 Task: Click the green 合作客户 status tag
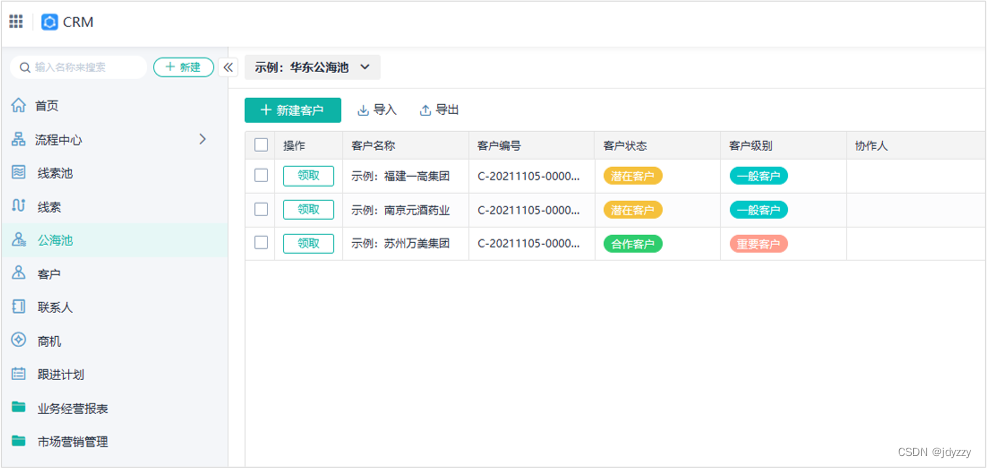[x=633, y=244]
